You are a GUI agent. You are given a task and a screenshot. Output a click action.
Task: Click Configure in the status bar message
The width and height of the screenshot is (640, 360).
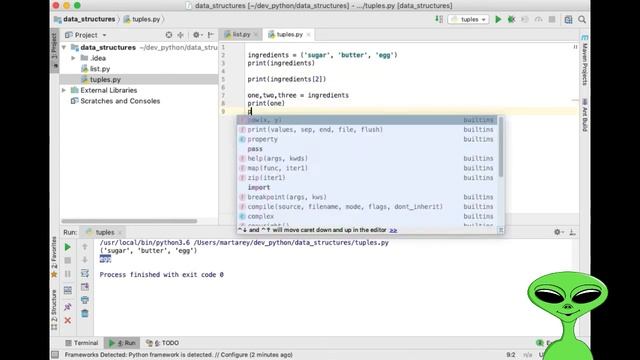(x=234, y=355)
